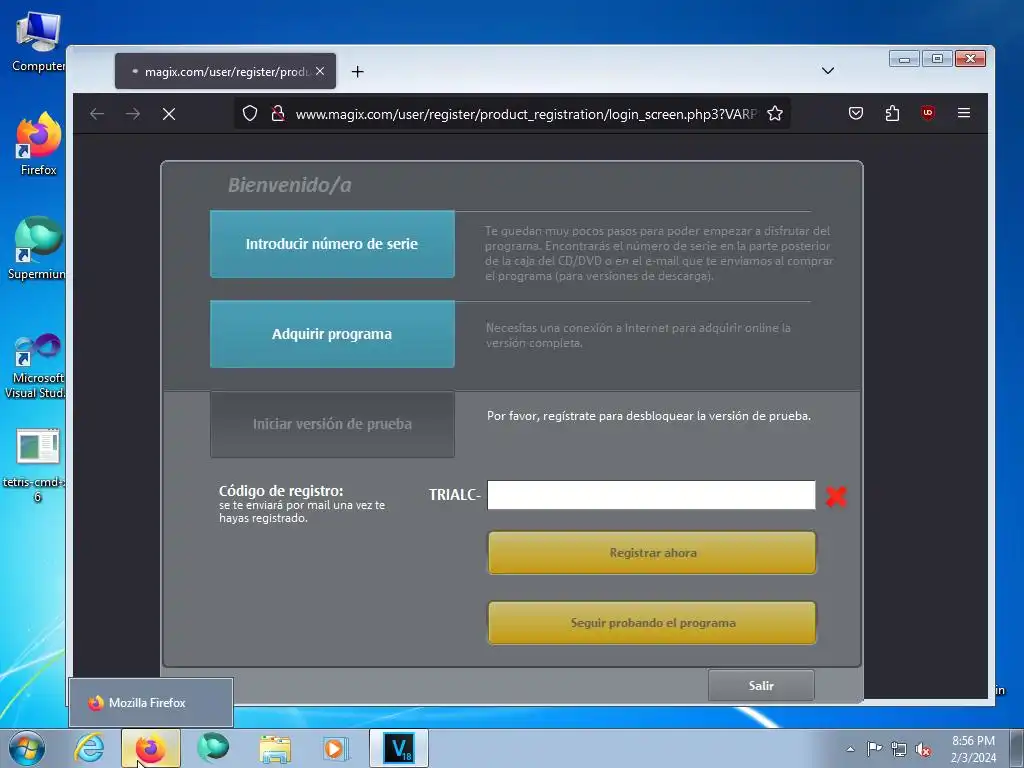Open the Firefox extensions puzzle icon
1024x768 pixels.
pos(892,114)
